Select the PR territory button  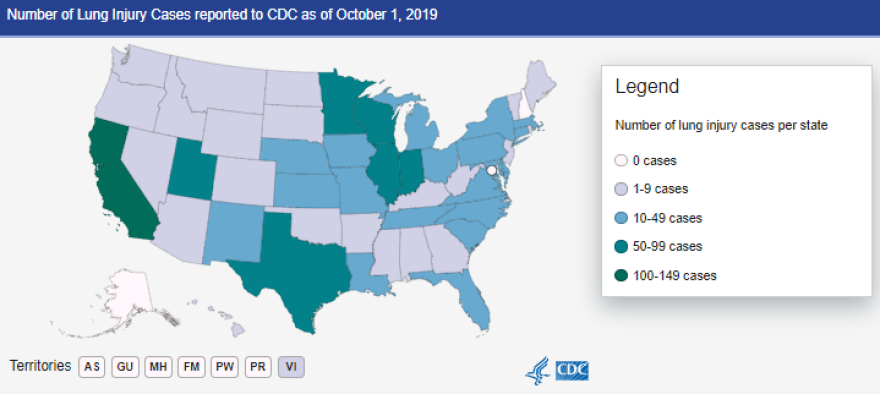tap(258, 367)
